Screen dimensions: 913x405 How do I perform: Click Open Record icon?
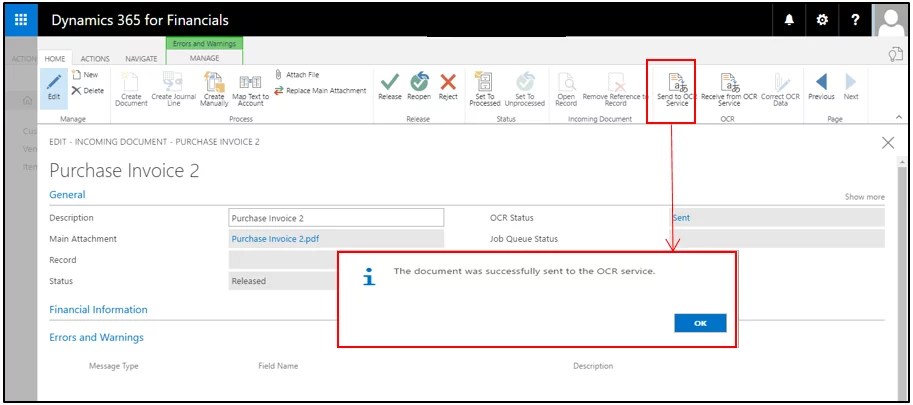[x=566, y=89]
